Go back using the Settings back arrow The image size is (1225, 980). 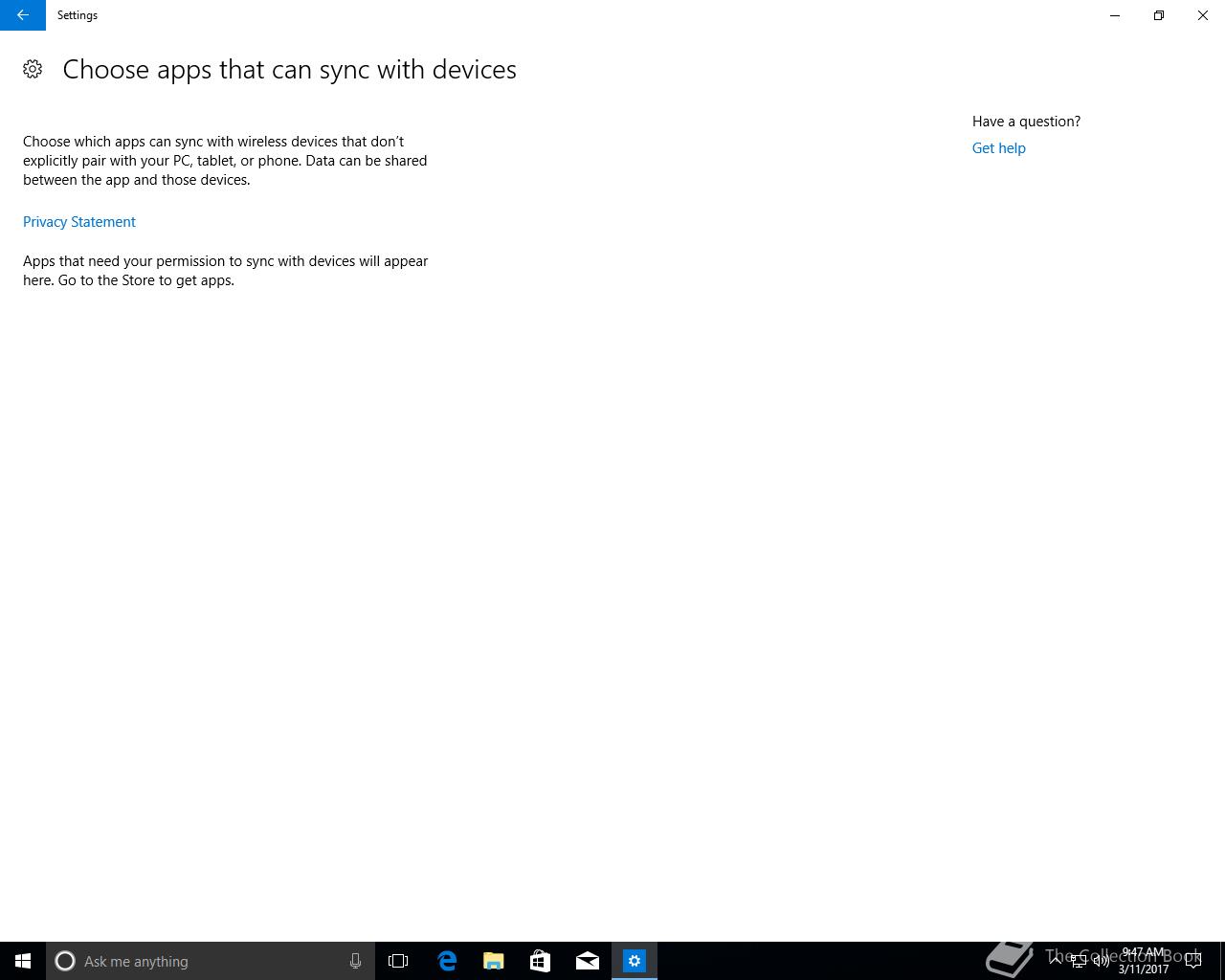[23, 15]
